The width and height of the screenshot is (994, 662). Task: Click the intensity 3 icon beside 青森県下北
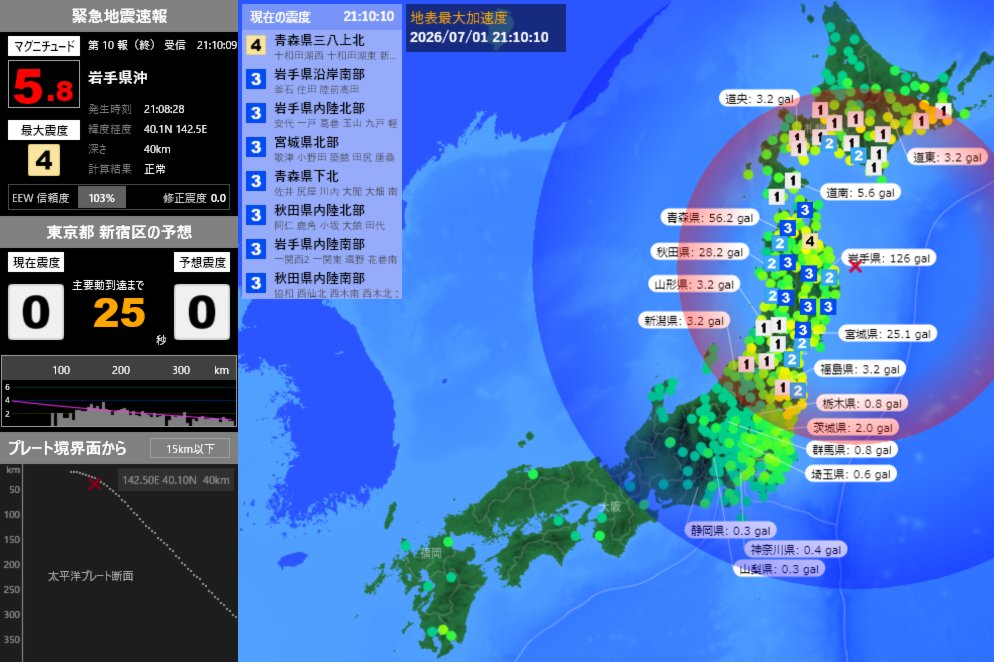click(256, 181)
